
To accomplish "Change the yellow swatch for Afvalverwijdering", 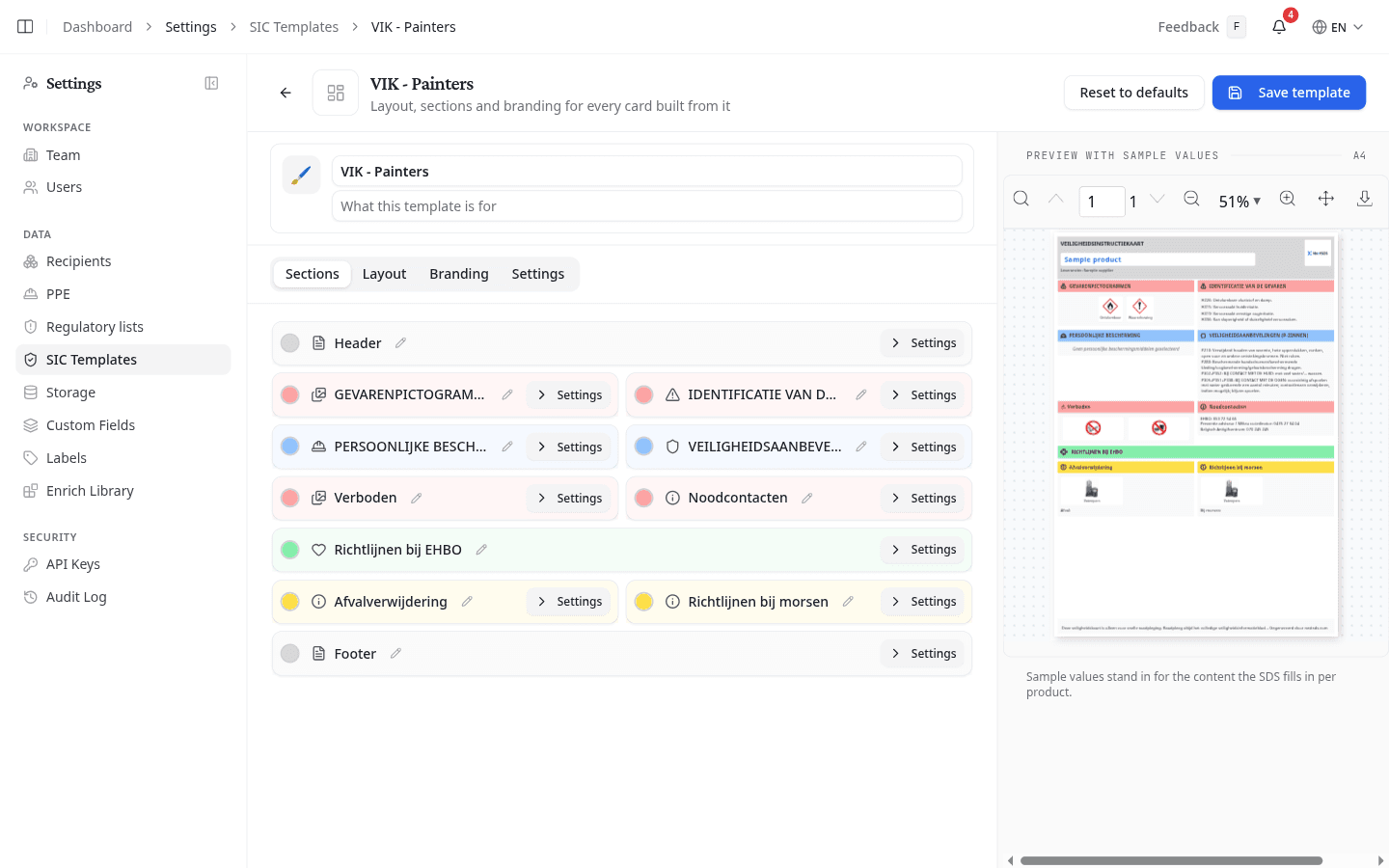I will (290, 602).
